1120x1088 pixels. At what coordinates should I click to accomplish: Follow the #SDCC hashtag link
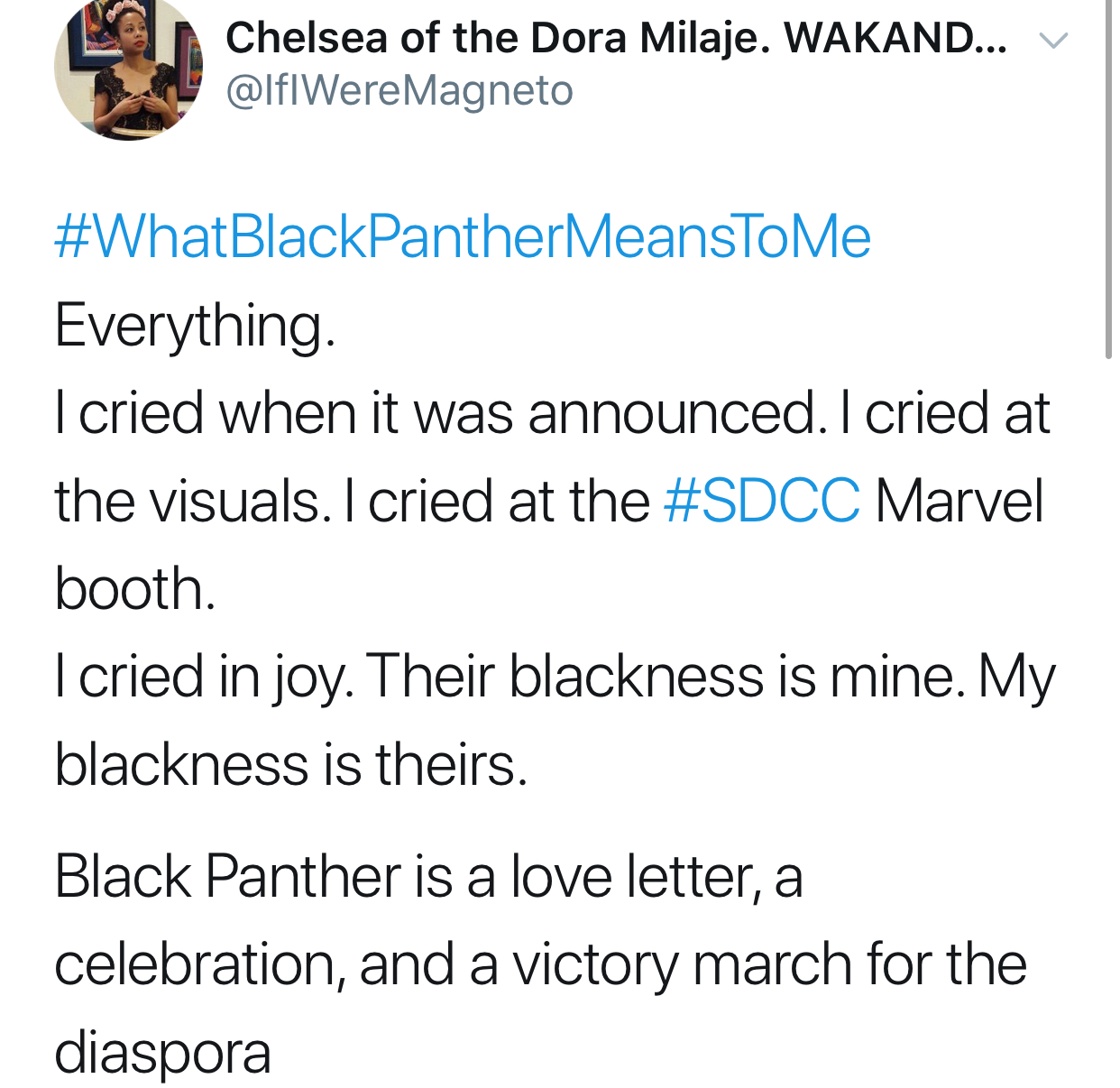tap(762, 501)
